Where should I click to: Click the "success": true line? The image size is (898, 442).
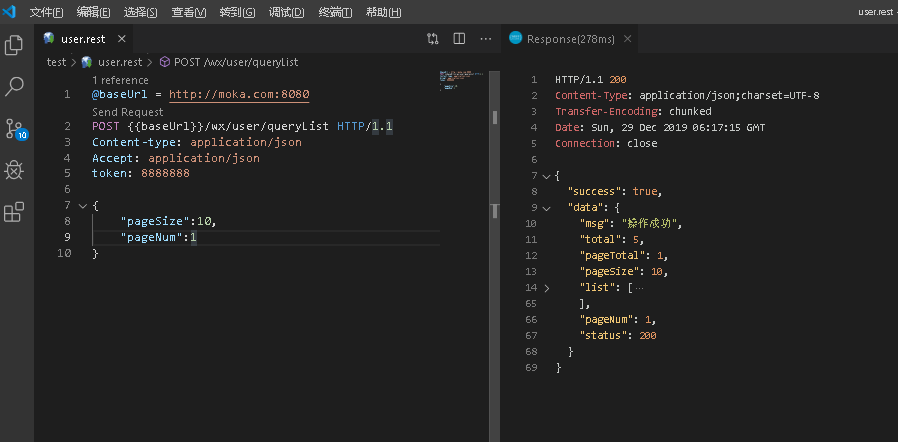click(615, 191)
